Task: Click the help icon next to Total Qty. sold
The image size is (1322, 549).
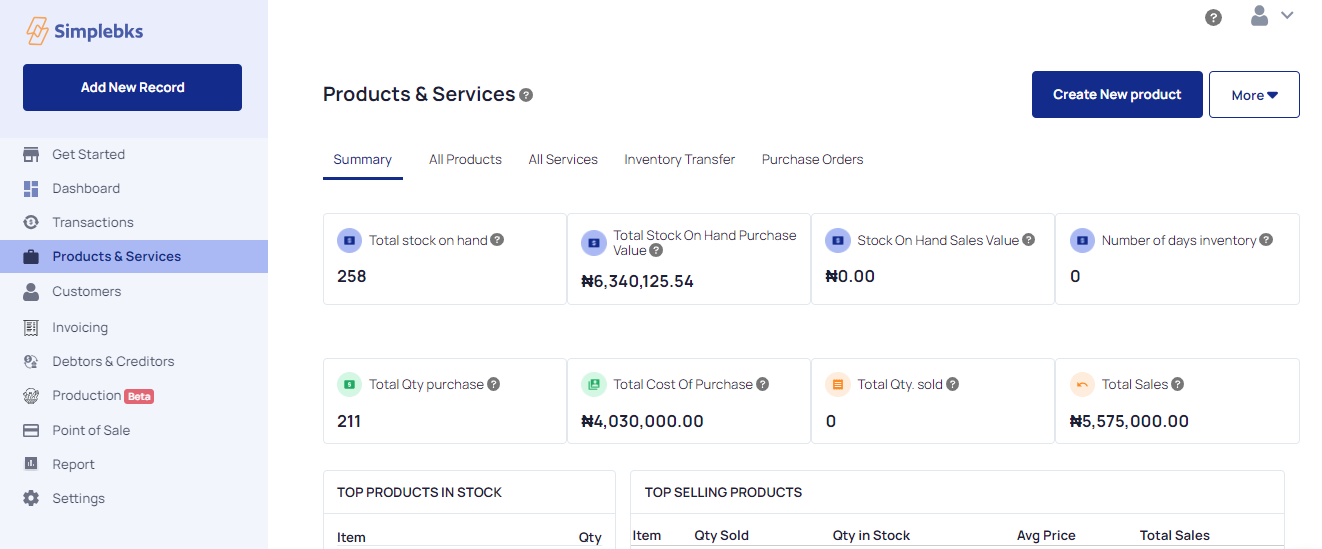Action: pyautogui.click(x=952, y=384)
